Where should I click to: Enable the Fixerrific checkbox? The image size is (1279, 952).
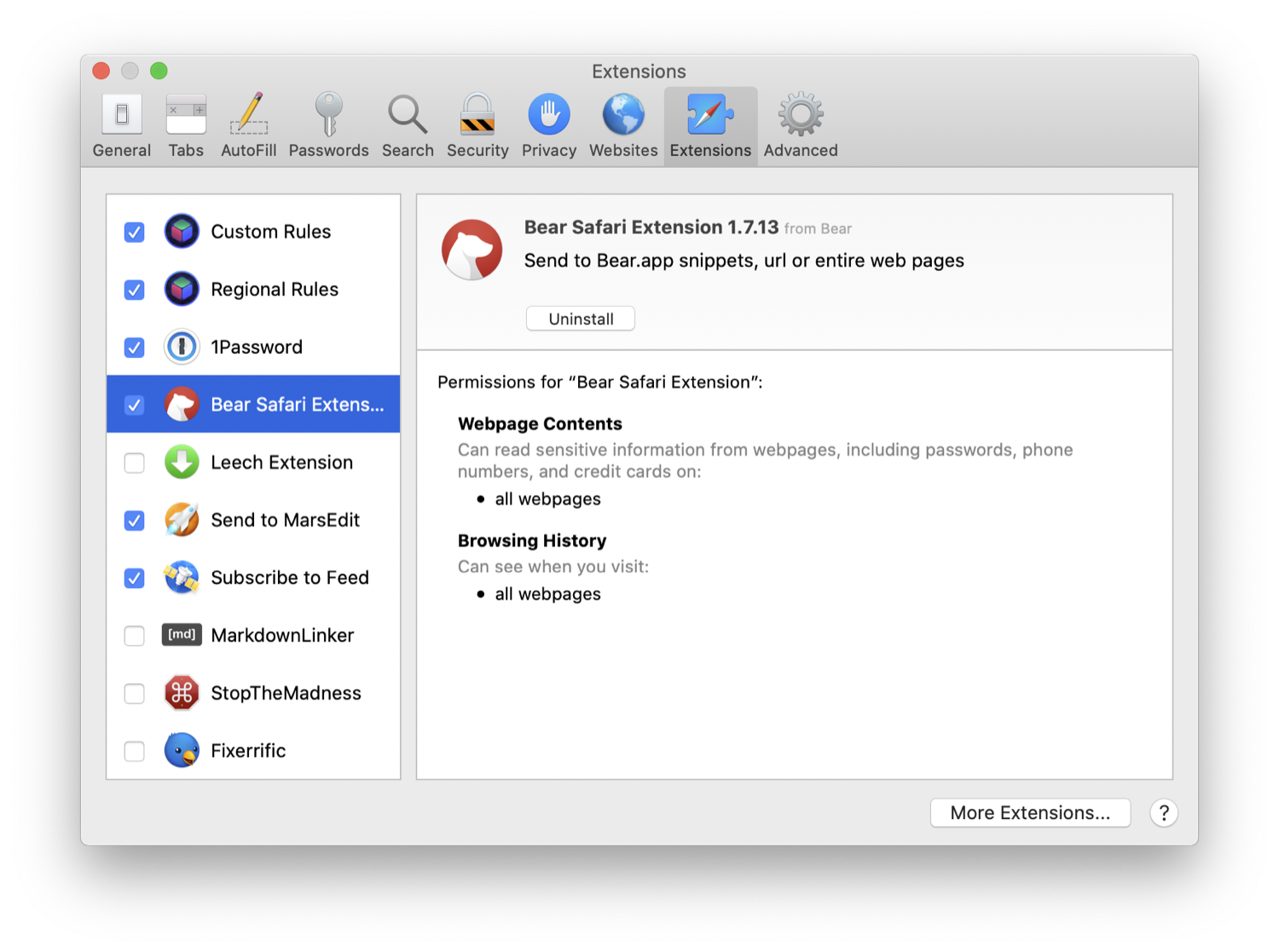coord(134,752)
